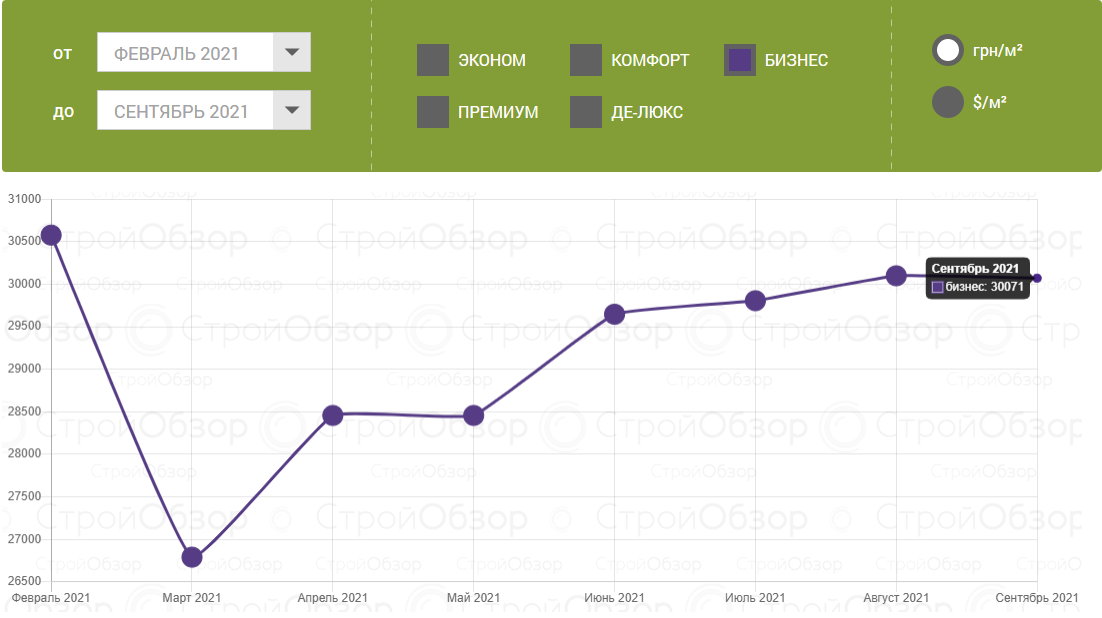This screenshot has height=618, width=1102.
Task: Enable the ЭКОНОМ class checkbox
Action: pos(433,60)
